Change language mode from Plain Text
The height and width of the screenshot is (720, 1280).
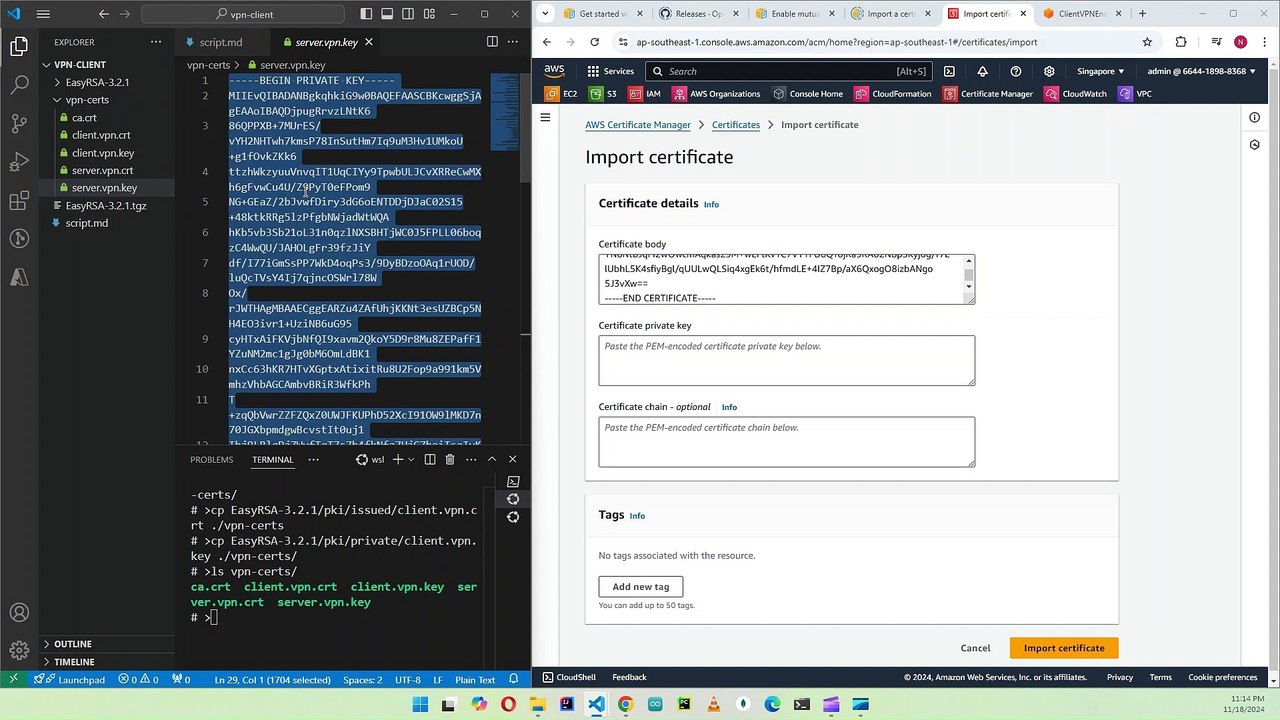click(x=475, y=680)
